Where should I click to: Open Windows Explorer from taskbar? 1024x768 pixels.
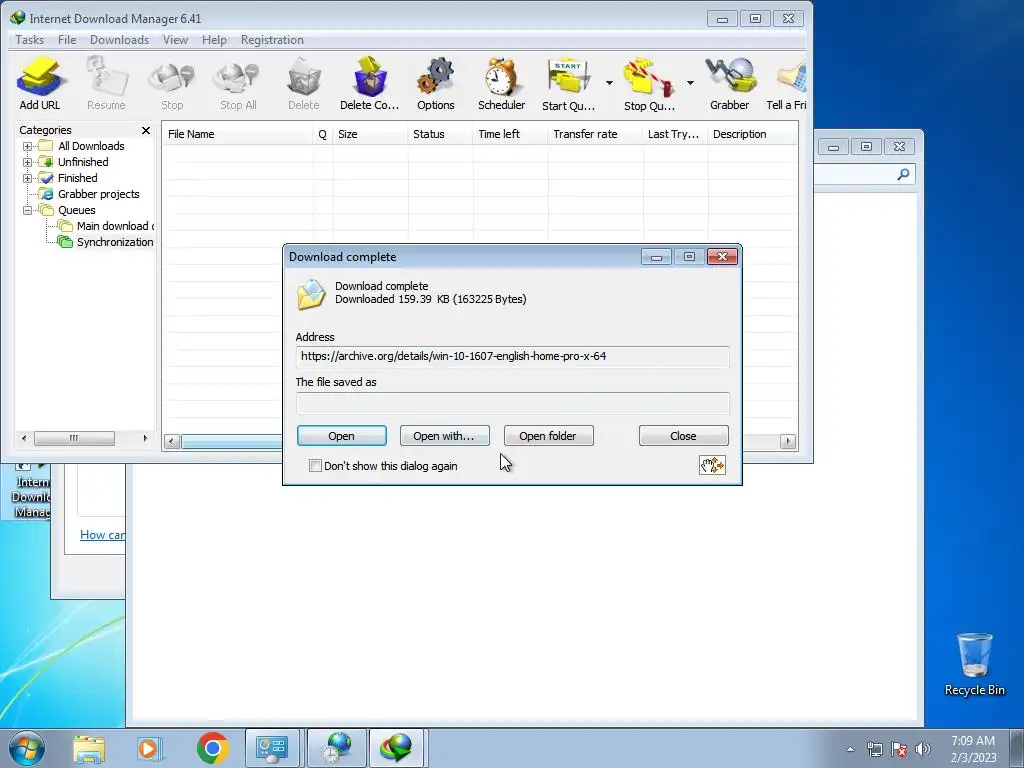[x=89, y=748]
